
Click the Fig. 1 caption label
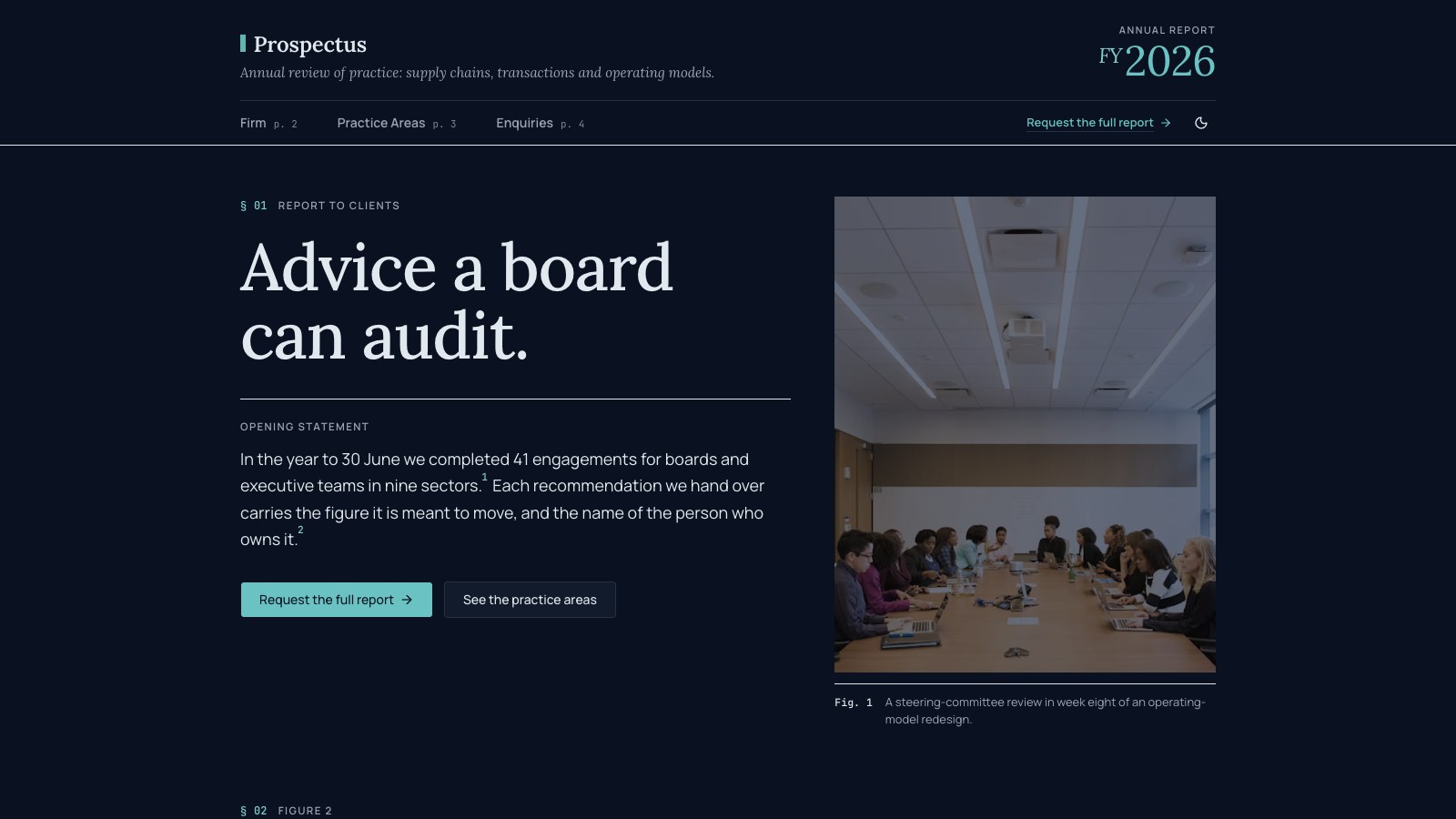[x=854, y=703]
